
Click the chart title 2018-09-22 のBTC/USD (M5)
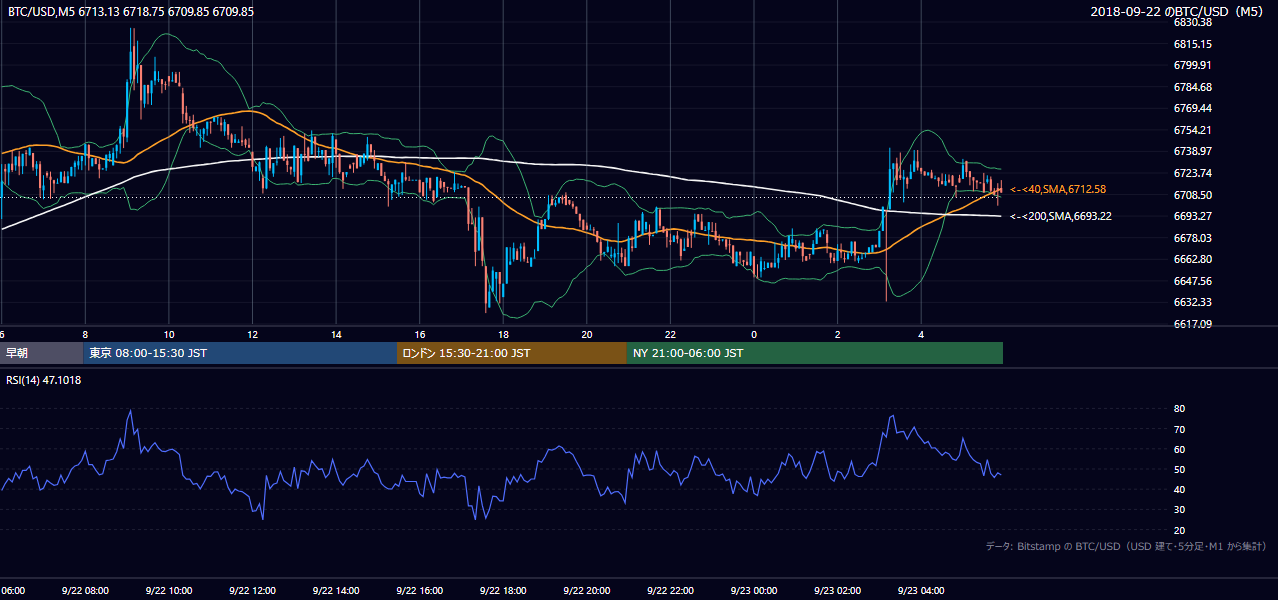(1179, 12)
